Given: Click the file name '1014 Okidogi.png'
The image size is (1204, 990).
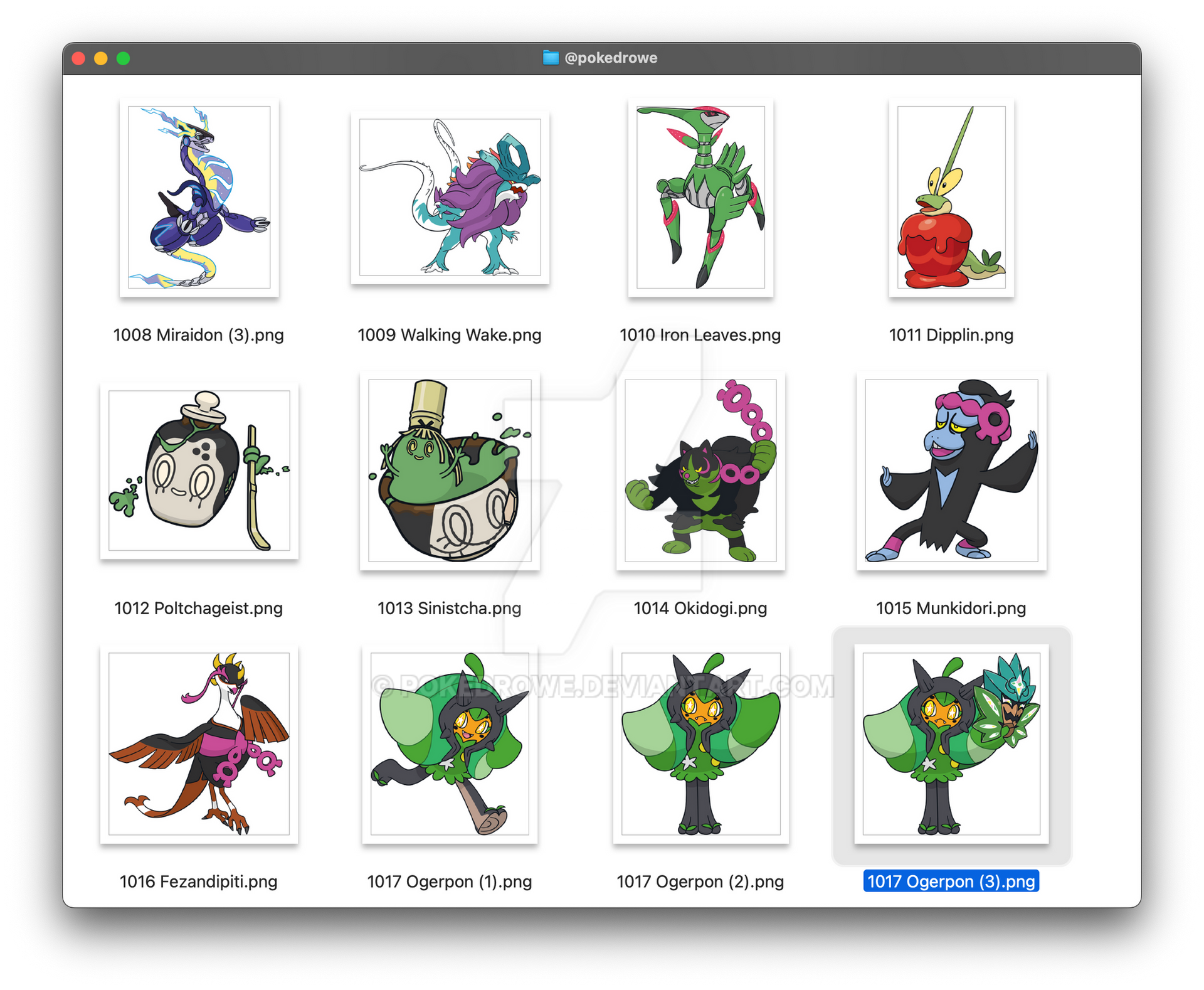Looking at the screenshot, I should pos(700,609).
